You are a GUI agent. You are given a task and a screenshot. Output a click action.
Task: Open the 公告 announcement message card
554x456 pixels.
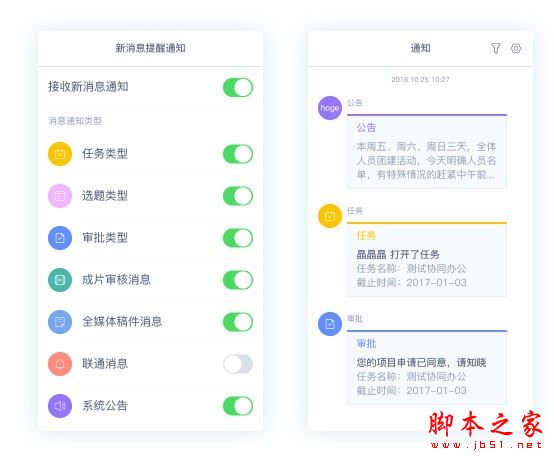coord(427,151)
